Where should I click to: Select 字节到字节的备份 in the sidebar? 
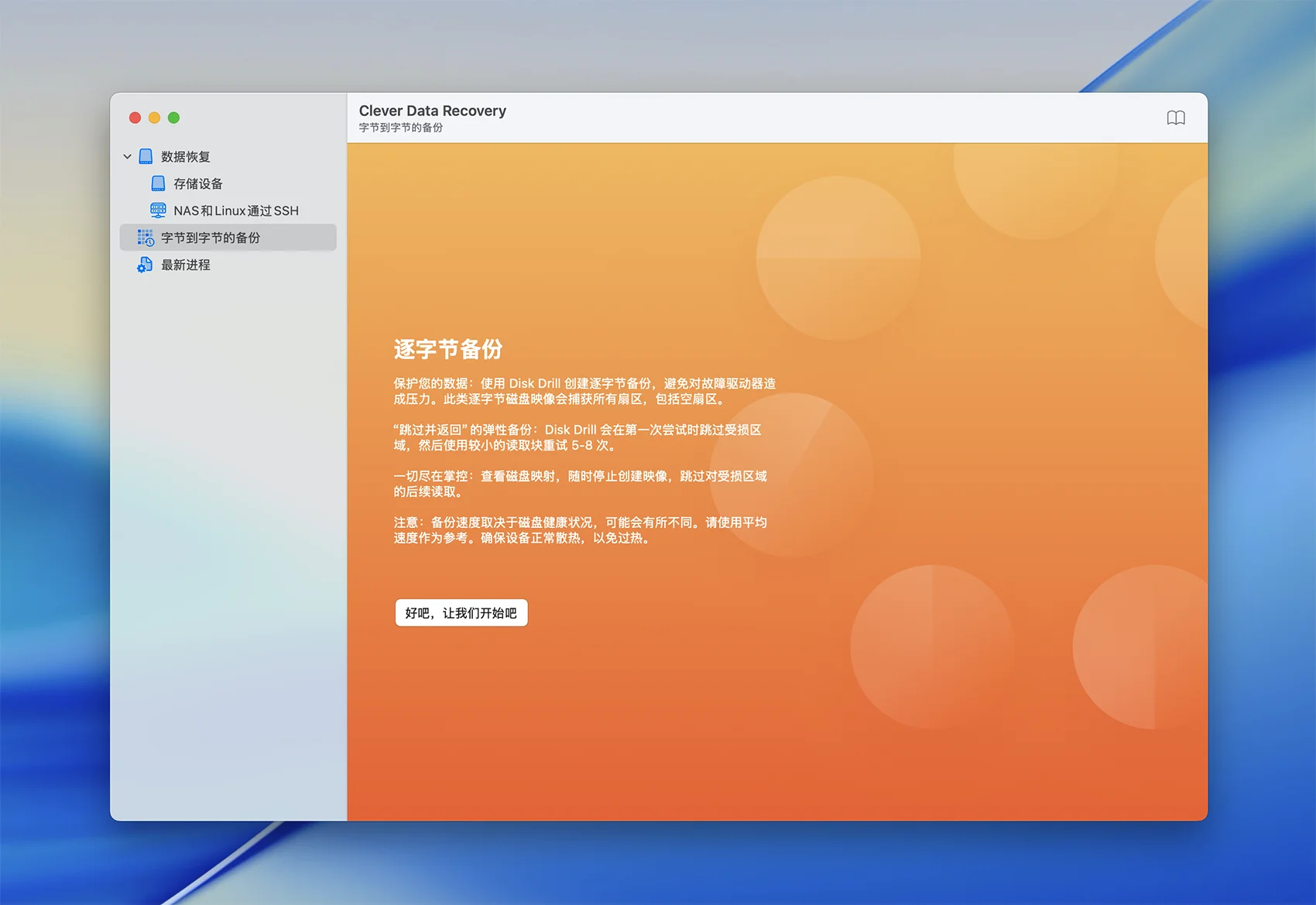[211, 238]
